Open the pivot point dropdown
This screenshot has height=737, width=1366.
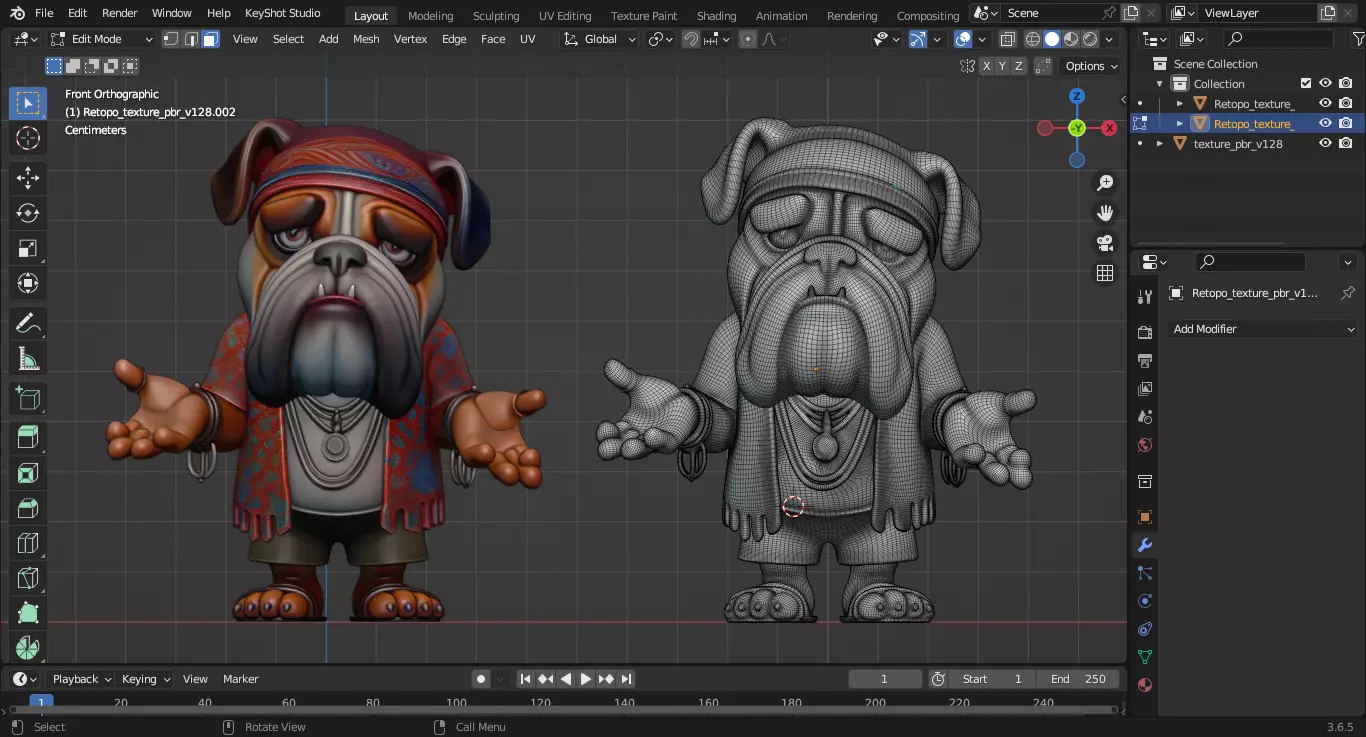661,39
